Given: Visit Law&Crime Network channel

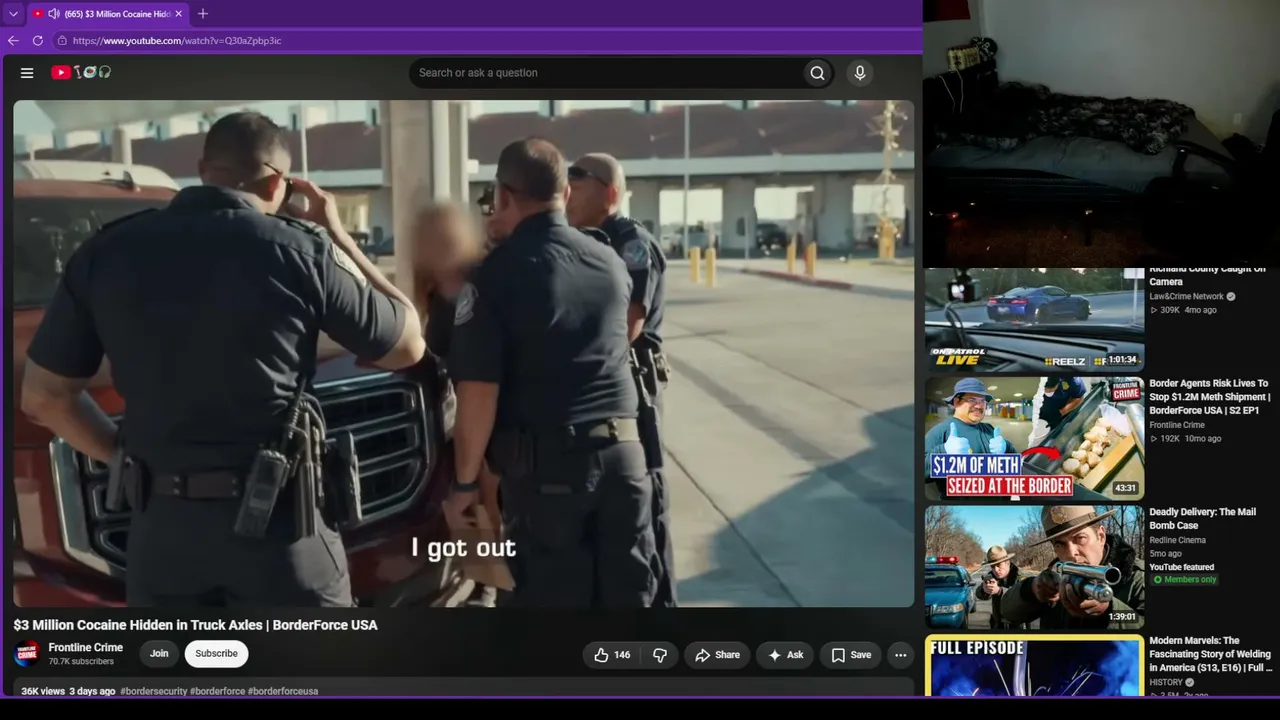Looking at the screenshot, I should pos(1186,297).
